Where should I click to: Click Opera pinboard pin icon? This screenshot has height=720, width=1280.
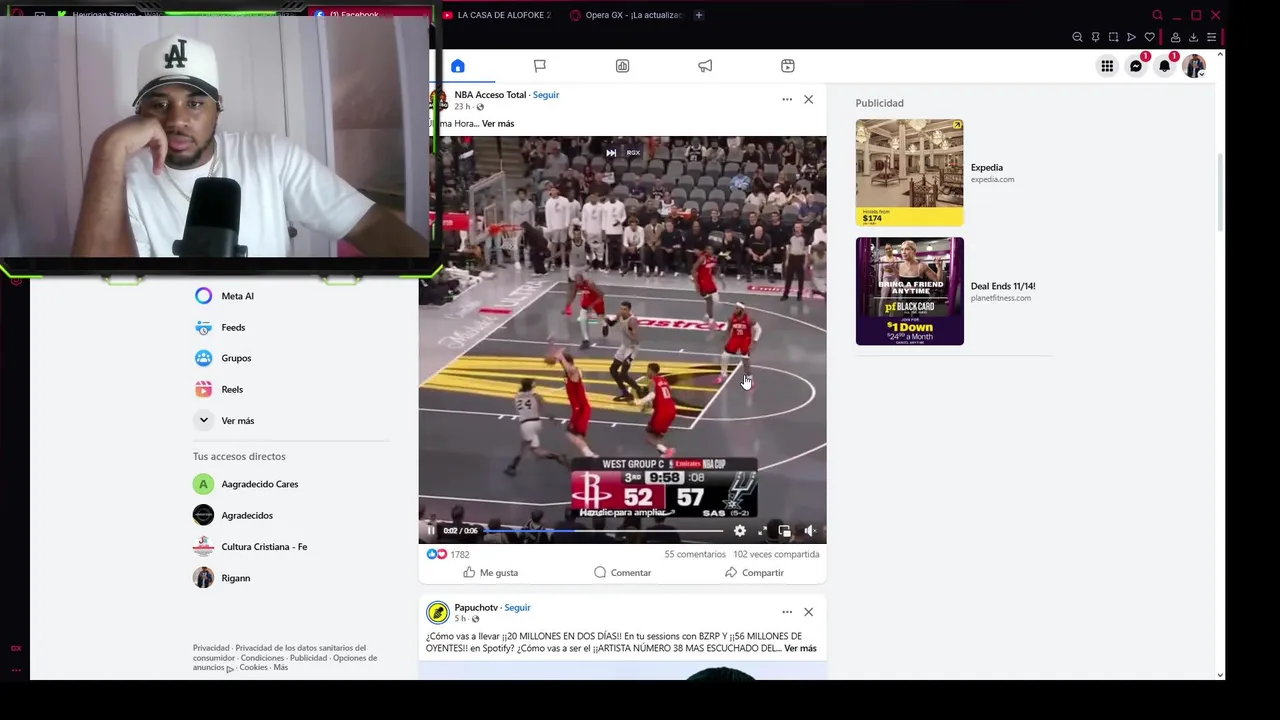(x=1095, y=37)
